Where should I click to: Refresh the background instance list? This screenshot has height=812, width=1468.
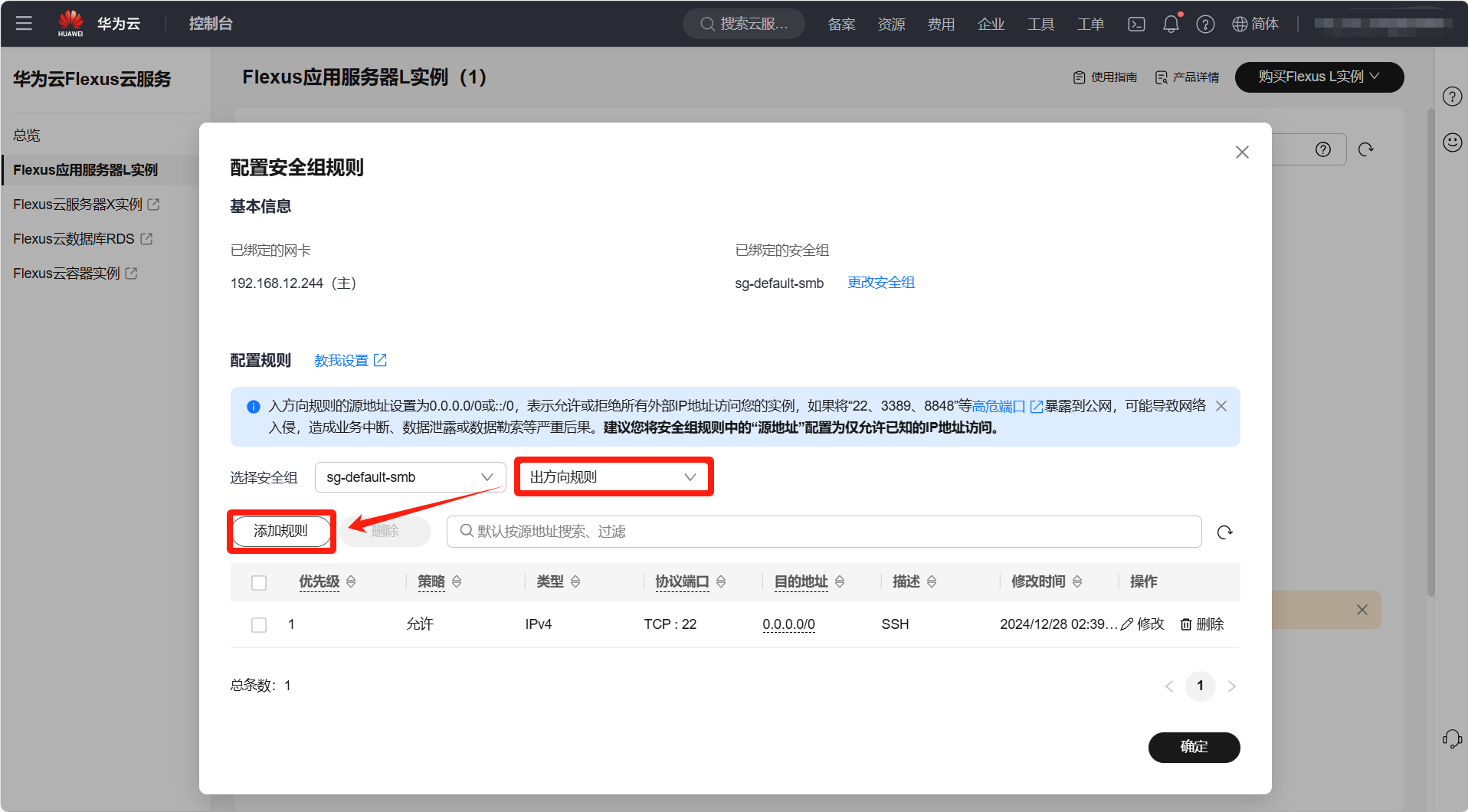1365,149
